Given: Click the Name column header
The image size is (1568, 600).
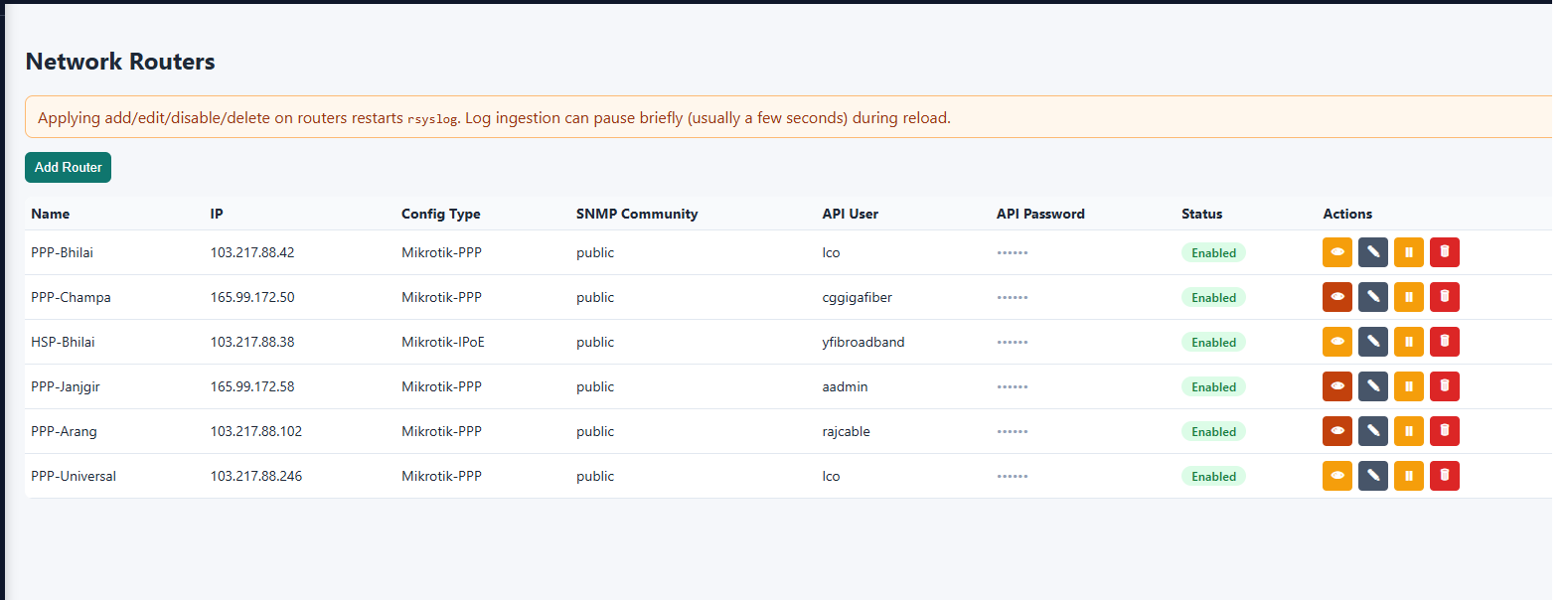Looking at the screenshot, I should click(x=50, y=214).
